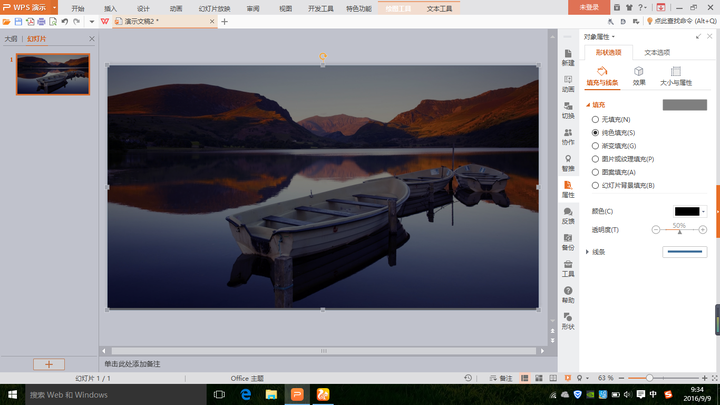The width and height of the screenshot is (720, 405).
Task: Click the skin (shirt) icon in title bar
Action: pyautogui.click(x=629, y=7)
